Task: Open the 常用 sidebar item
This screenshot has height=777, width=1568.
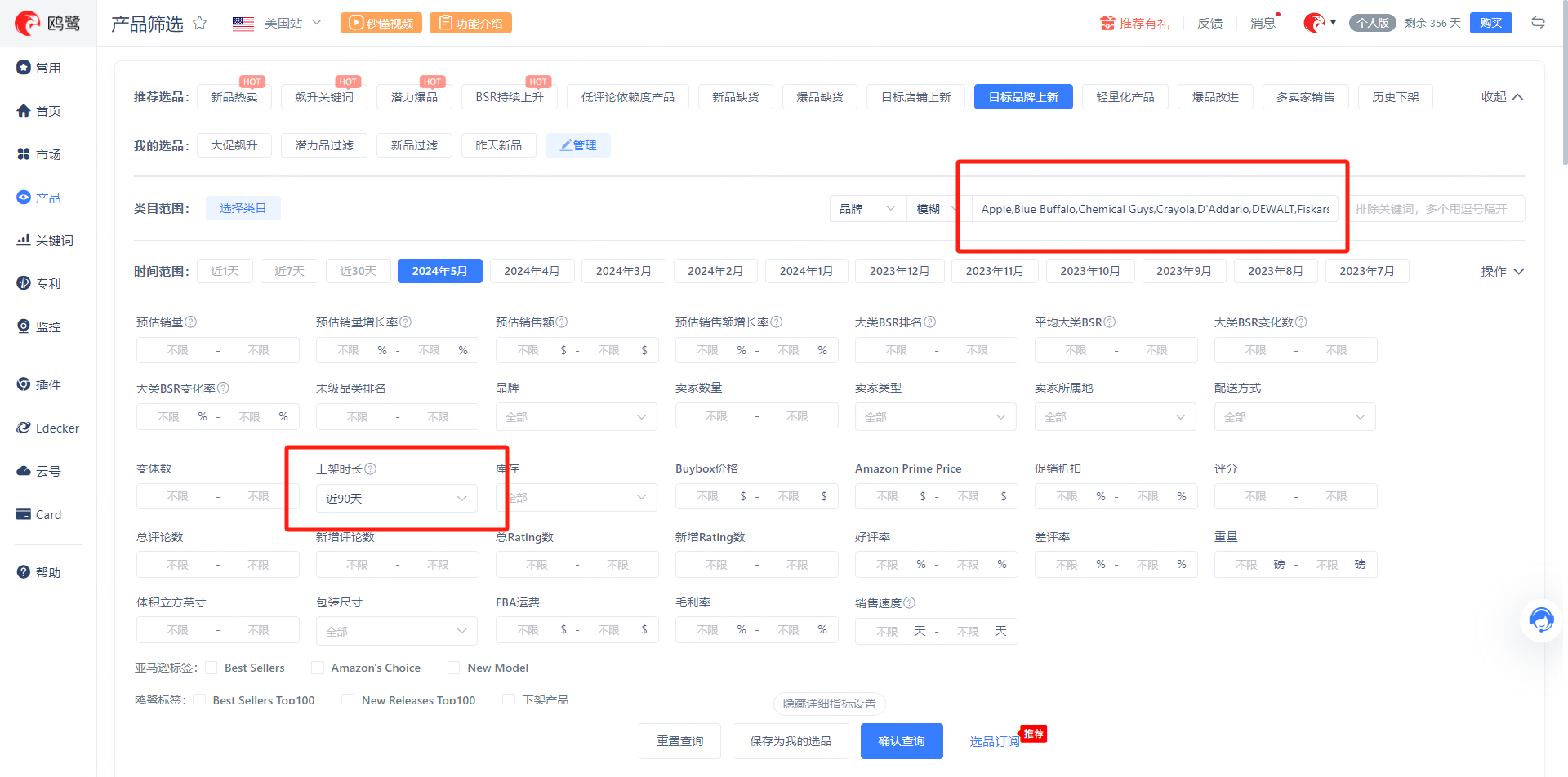Action: pyautogui.click(x=39, y=68)
